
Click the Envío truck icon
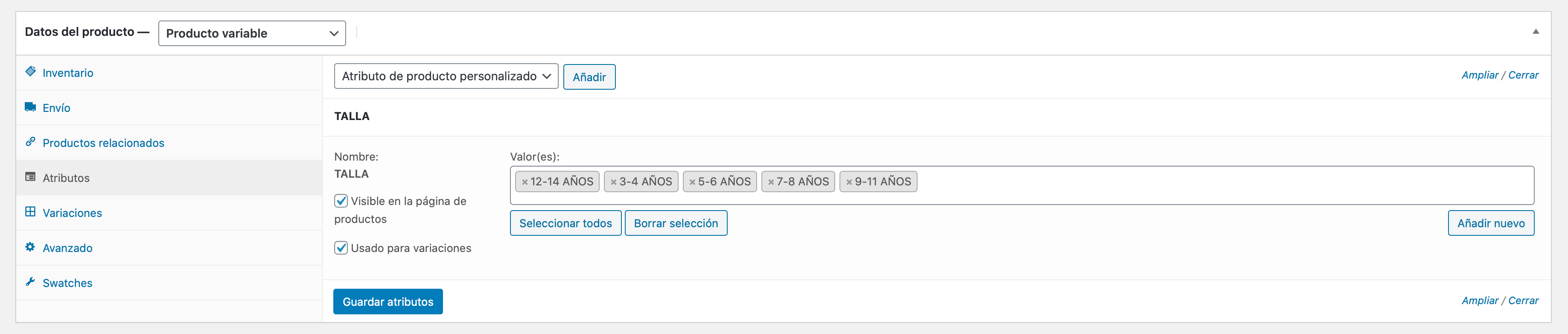tap(30, 107)
